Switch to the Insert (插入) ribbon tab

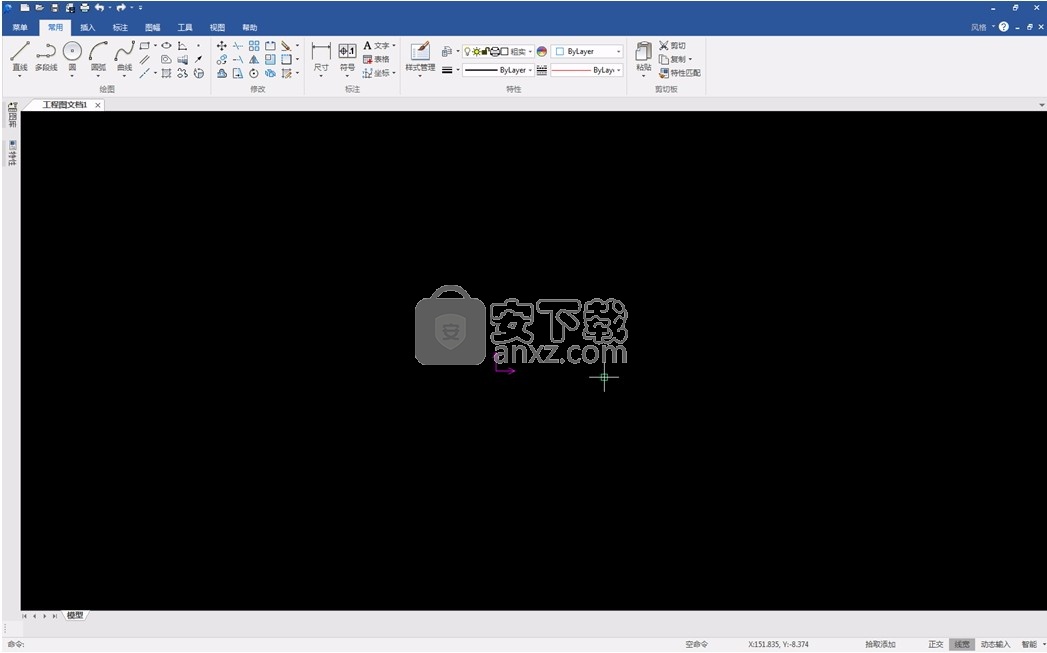[x=87, y=27]
